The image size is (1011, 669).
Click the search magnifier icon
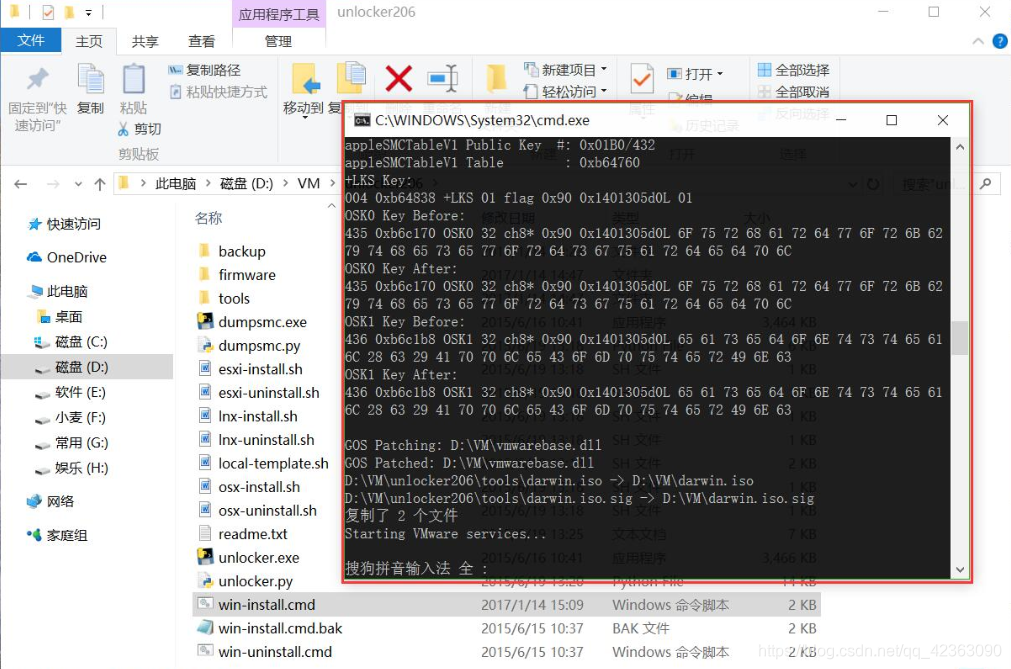(986, 184)
